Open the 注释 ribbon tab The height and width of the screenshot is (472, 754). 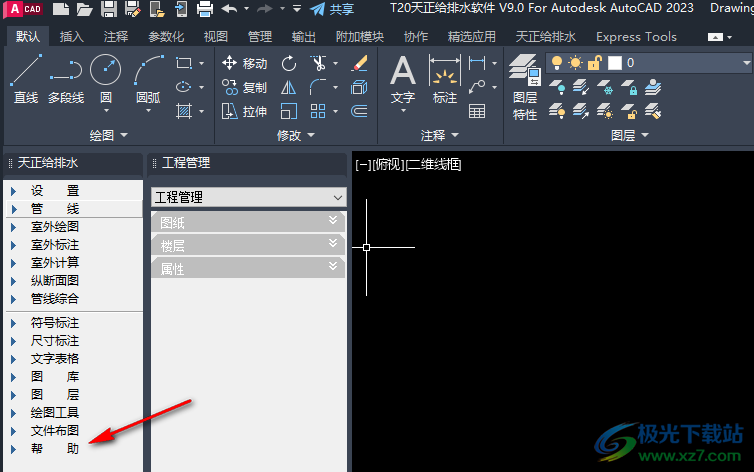tap(116, 37)
